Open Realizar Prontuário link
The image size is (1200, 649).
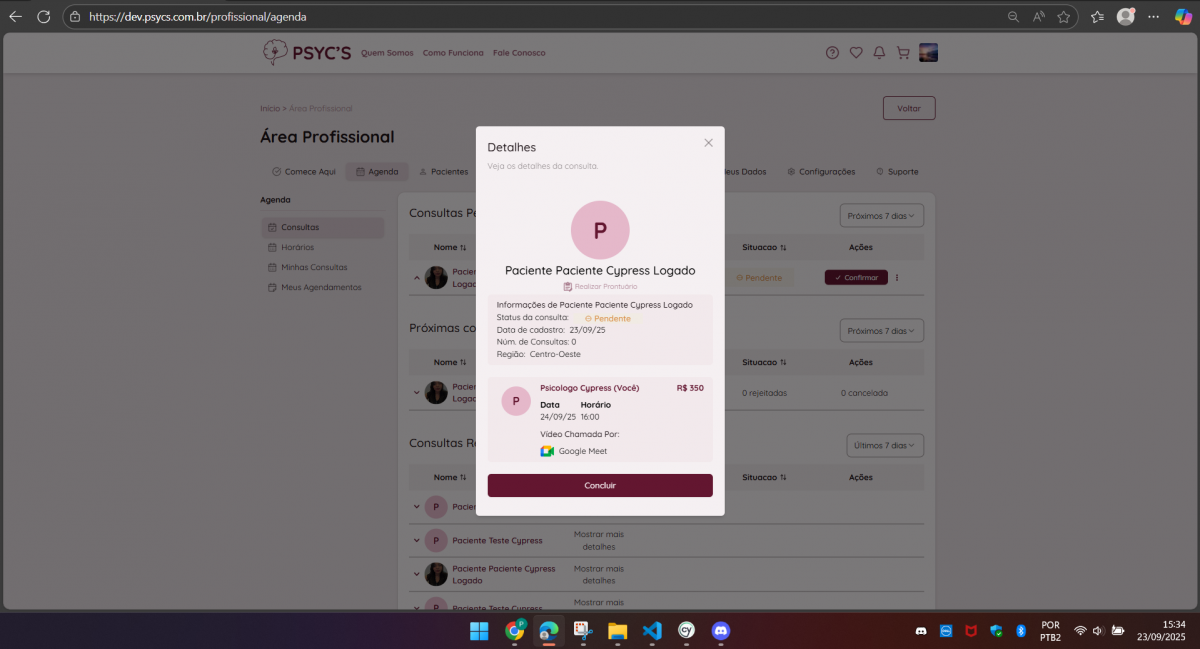600,286
